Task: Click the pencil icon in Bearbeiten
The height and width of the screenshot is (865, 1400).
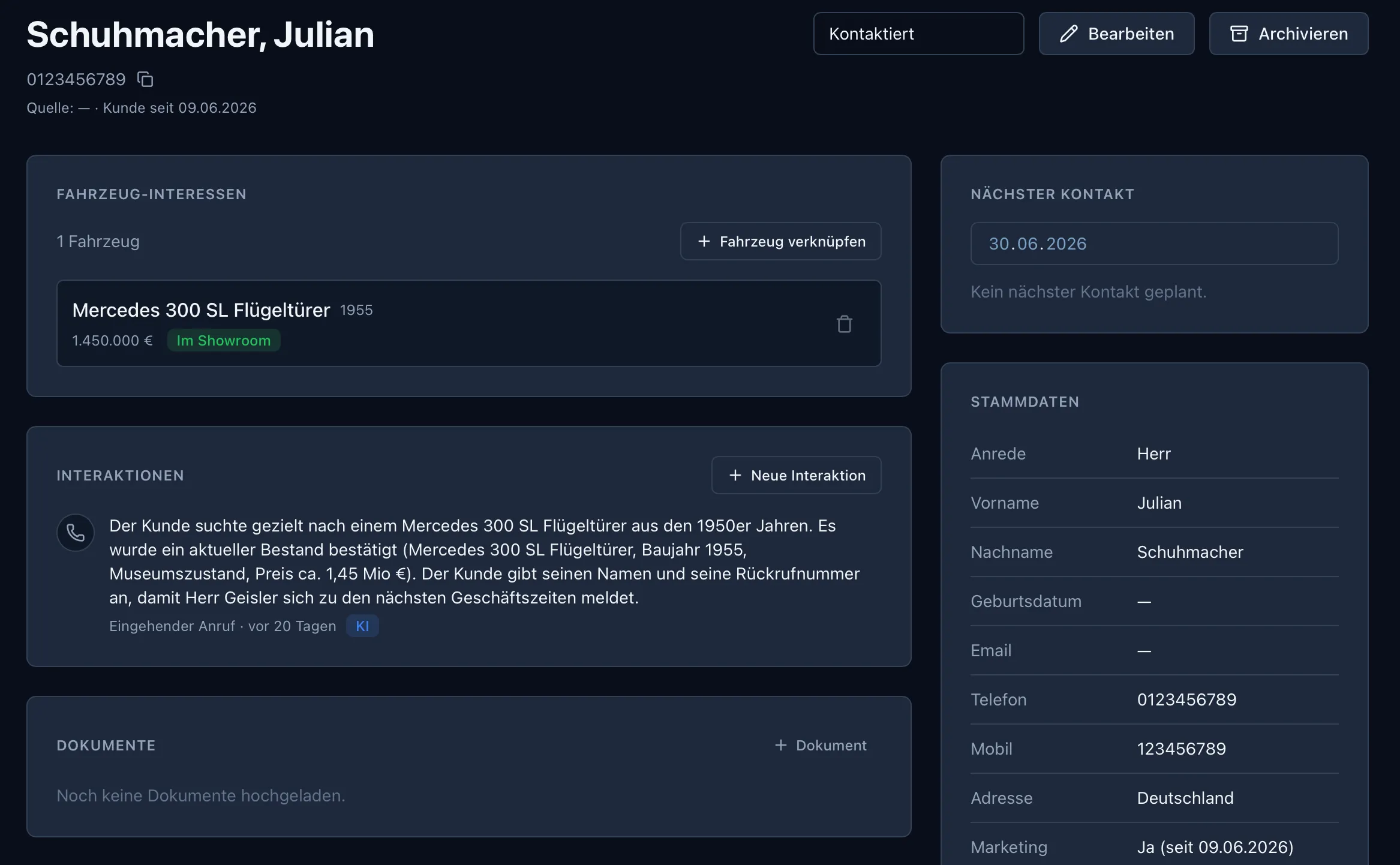Action: (1069, 34)
